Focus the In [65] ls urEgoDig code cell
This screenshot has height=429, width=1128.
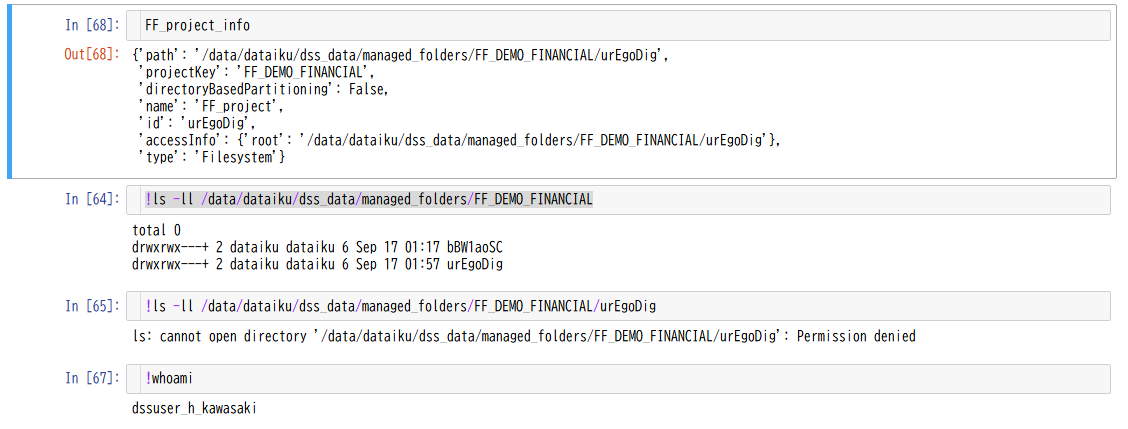(x=618, y=306)
